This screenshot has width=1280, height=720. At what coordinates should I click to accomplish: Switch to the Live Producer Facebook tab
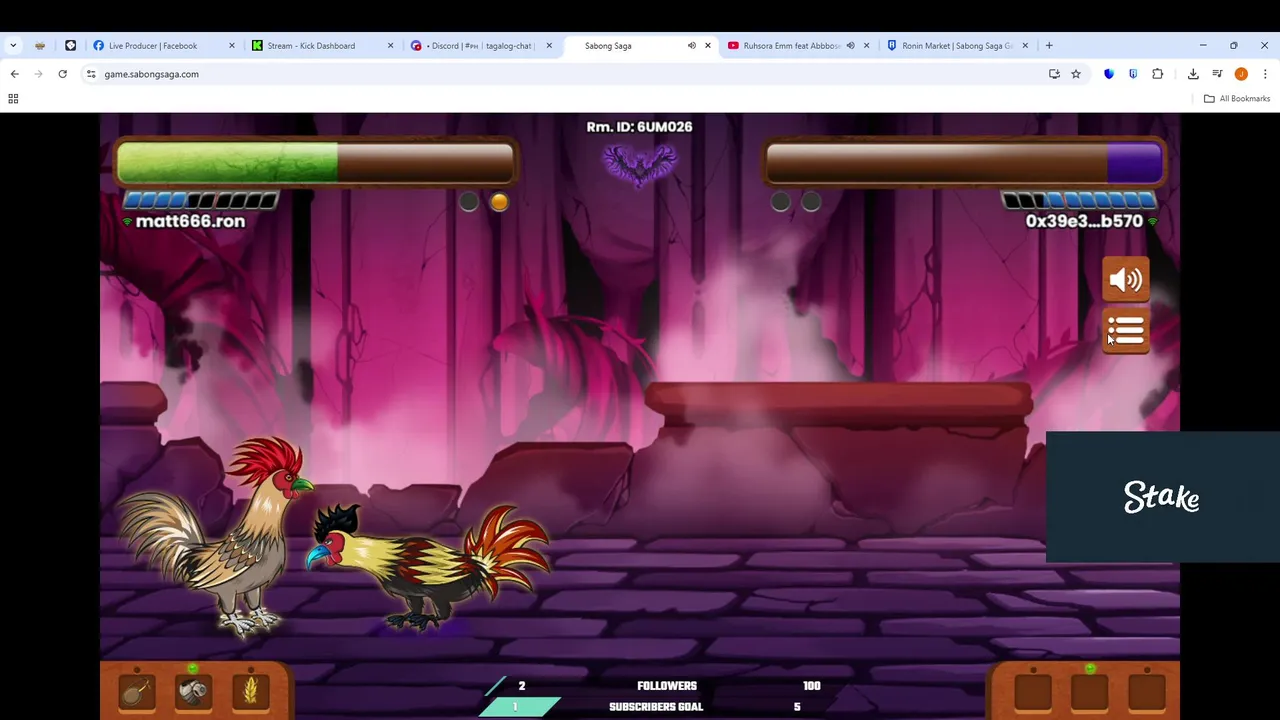(x=163, y=45)
